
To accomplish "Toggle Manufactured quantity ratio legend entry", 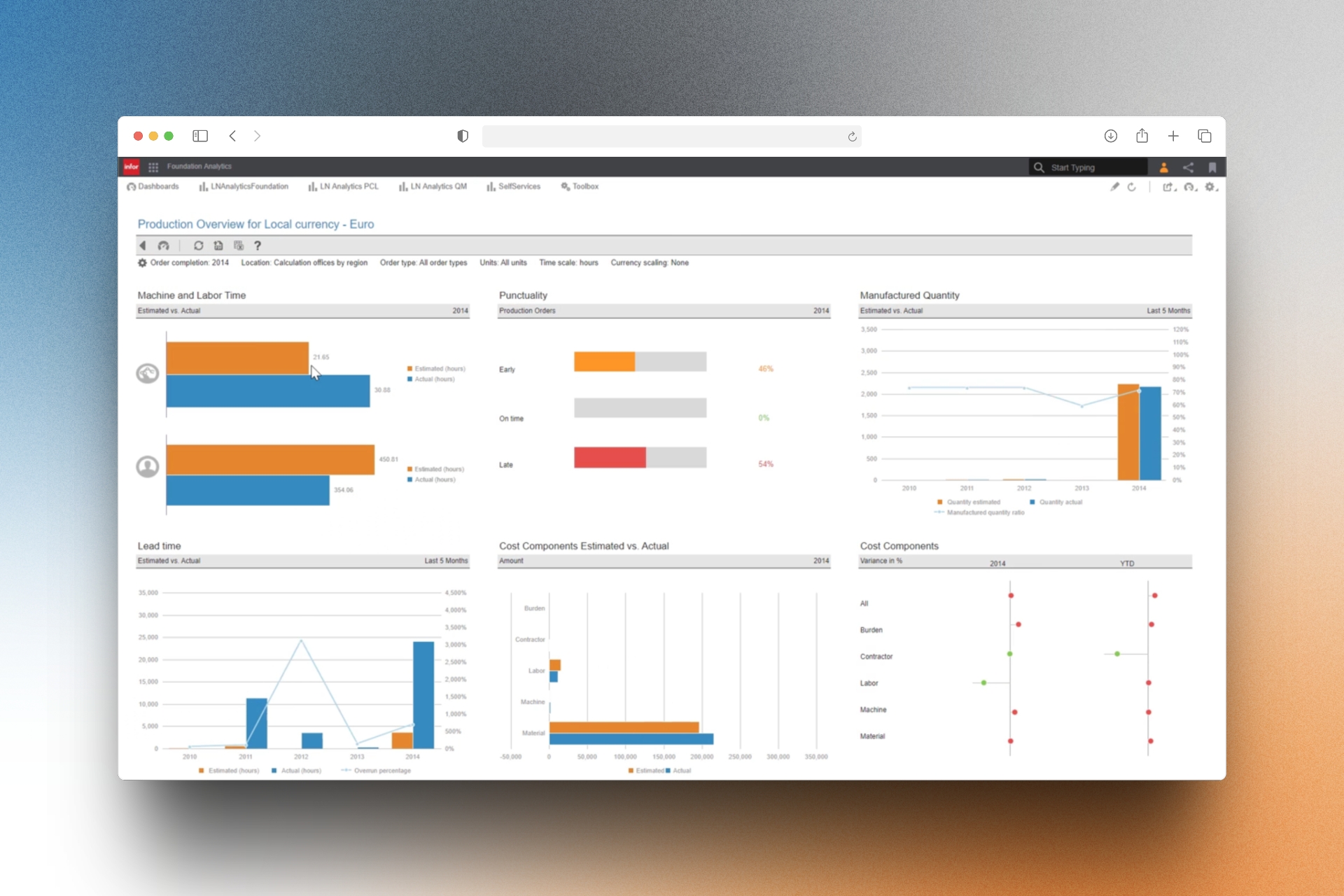I will coord(979,512).
